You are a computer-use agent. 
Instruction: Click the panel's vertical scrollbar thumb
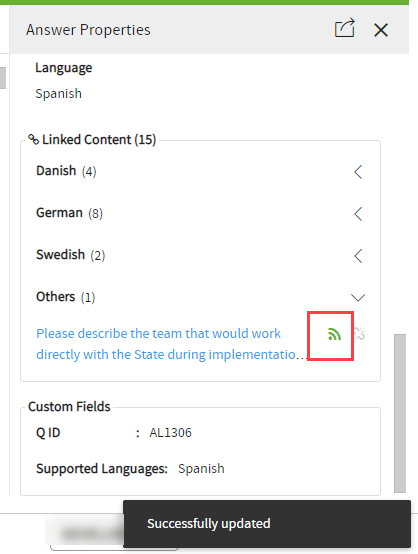400,413
